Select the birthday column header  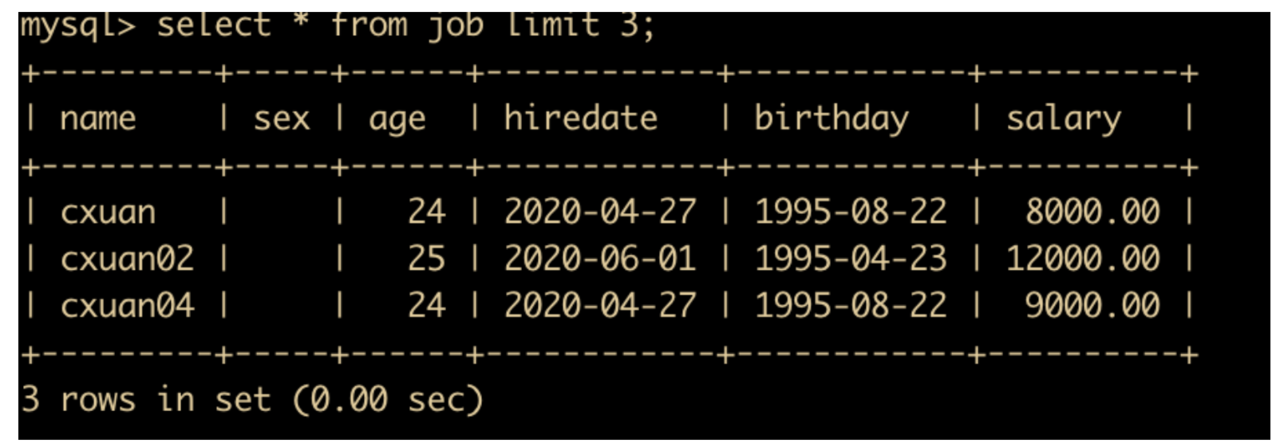830,119
